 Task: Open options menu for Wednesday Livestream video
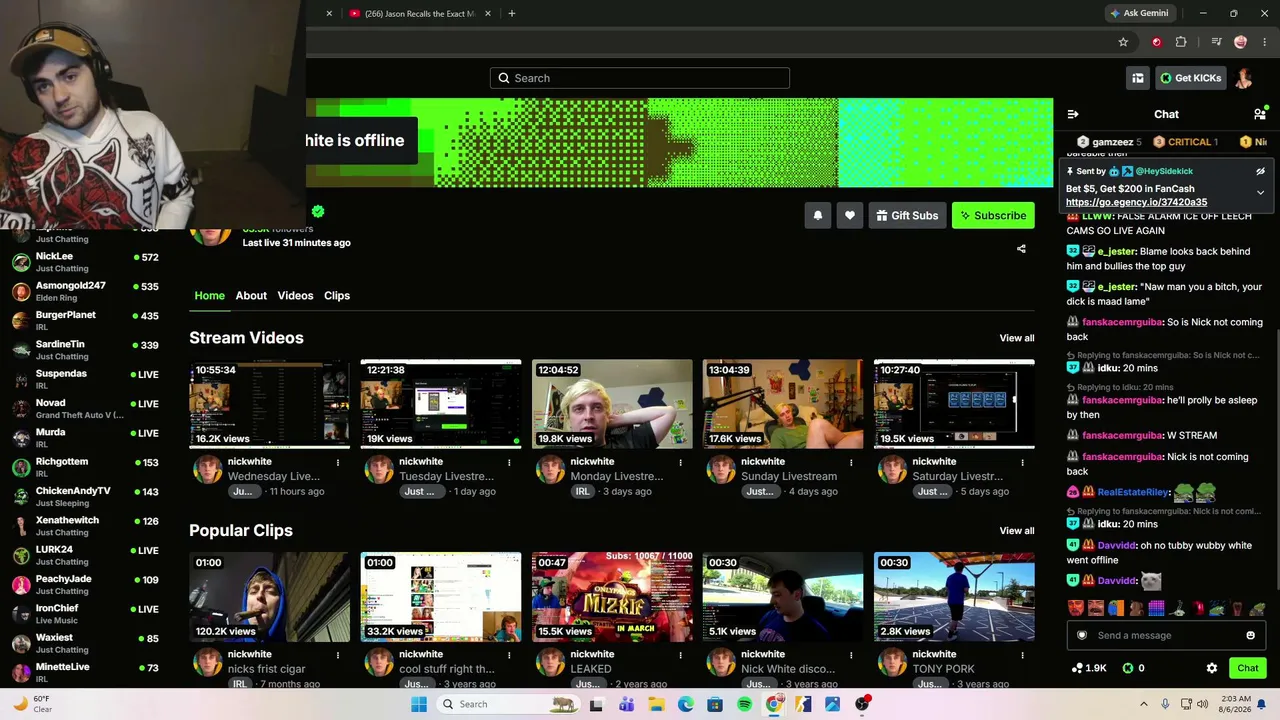(338, 462)
